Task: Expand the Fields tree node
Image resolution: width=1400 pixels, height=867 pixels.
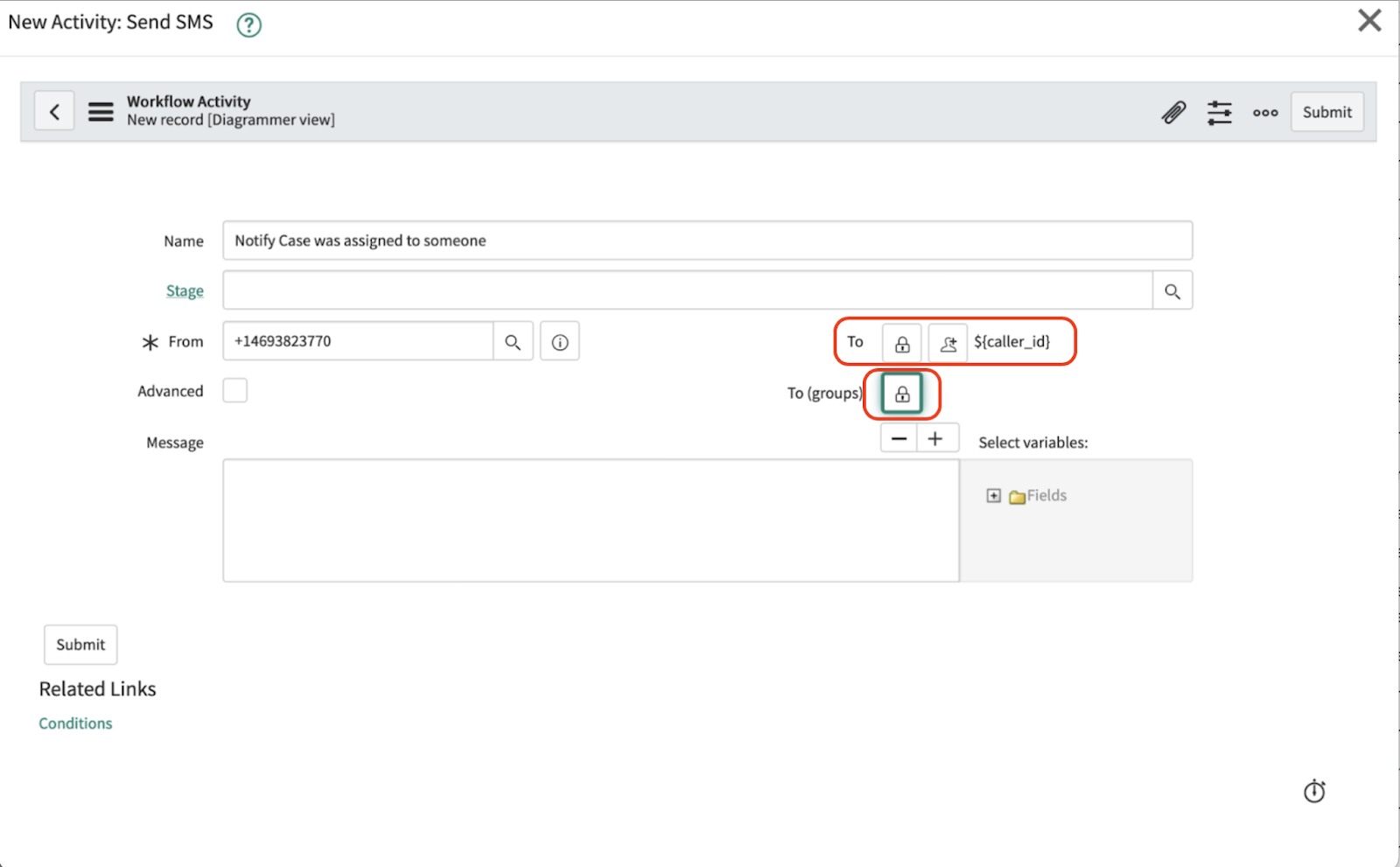Action: tap(993, 495)
